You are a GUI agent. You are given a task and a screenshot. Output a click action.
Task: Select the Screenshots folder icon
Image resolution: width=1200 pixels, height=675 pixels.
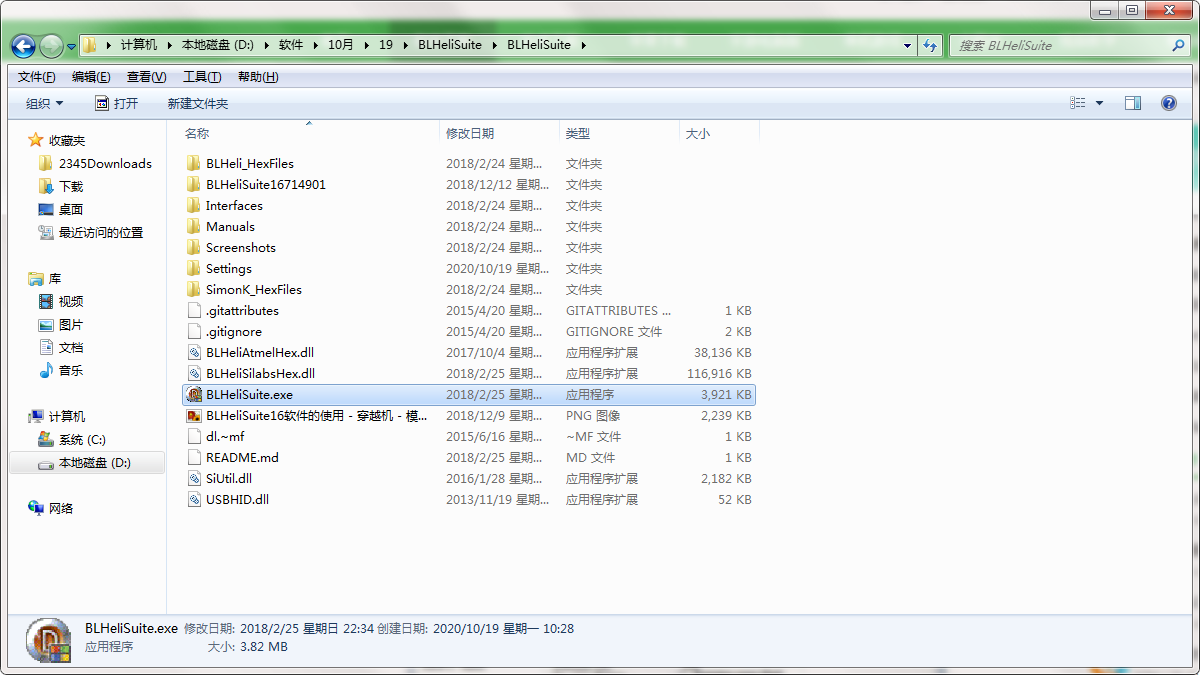pos(195,247)
